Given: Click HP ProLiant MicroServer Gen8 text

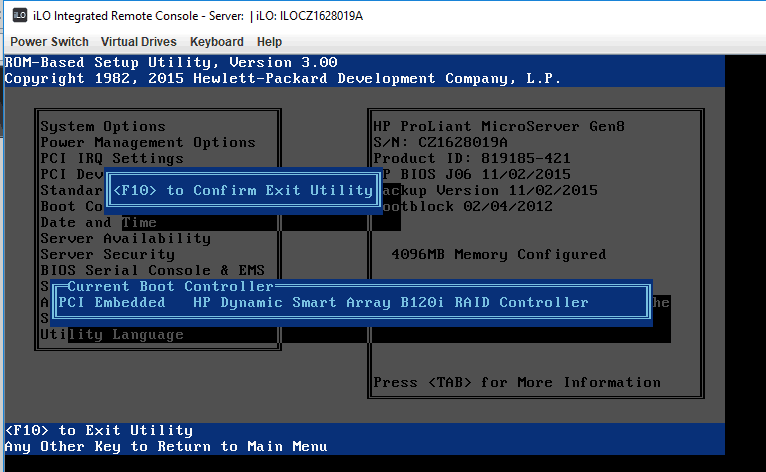Looking at the screenshot, I should coord(499,127).
